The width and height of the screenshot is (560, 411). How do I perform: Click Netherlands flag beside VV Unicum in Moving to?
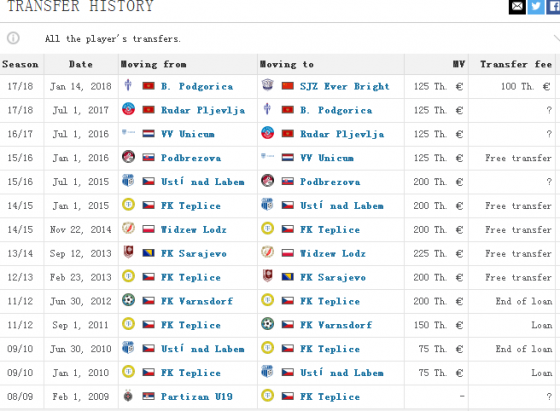288,158
